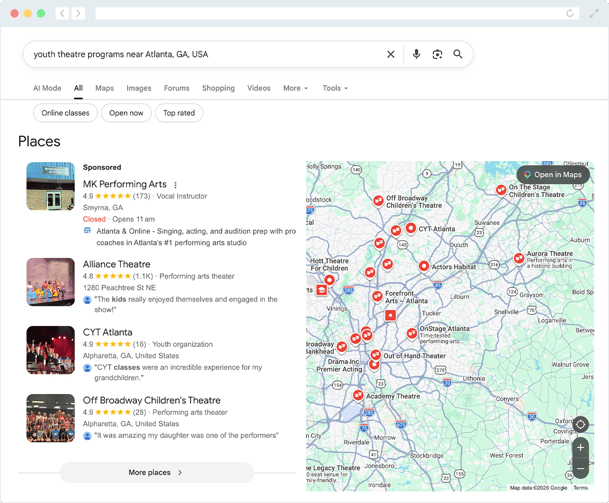The height and width of the screenshot is (503, 609).
Task: Open the CYT Atlanta thumbnail photo
Action: tap(50, 350)
